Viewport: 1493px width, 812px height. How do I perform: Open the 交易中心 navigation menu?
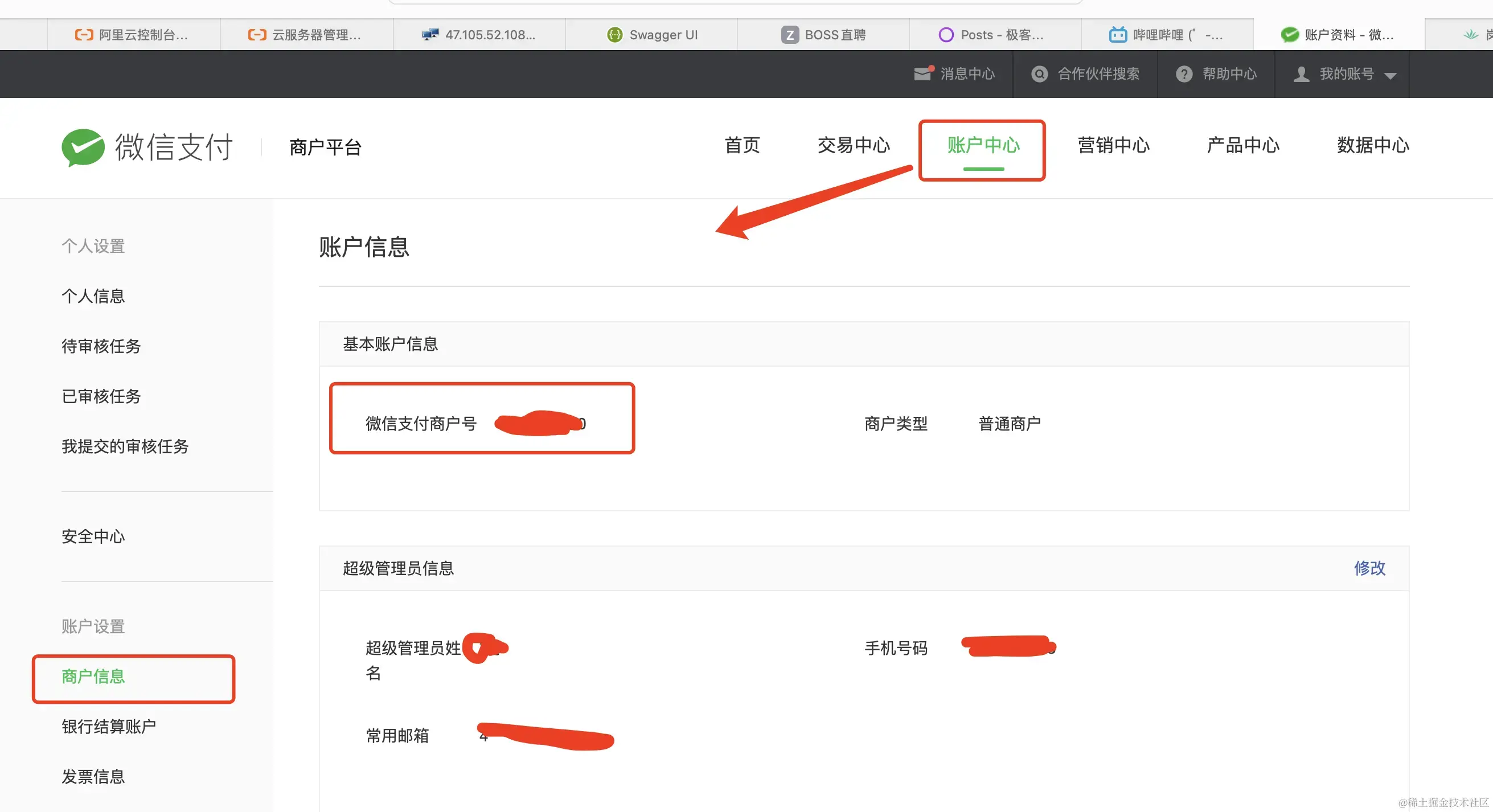pos(853,145)
